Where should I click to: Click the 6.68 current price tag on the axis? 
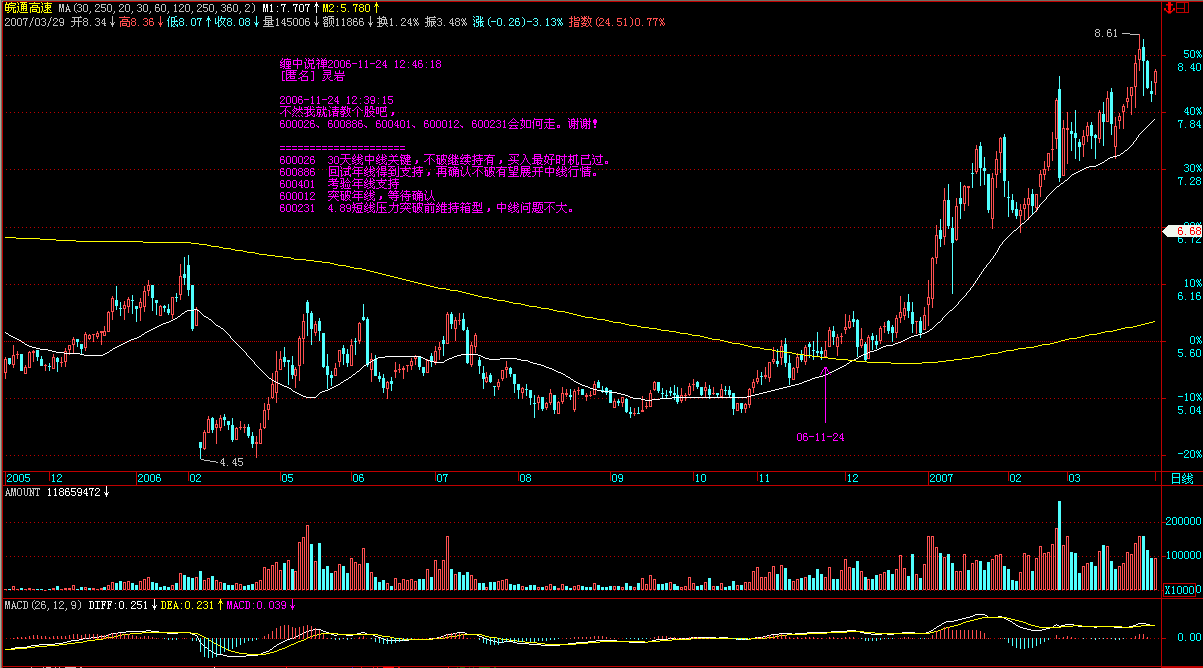[x=1183, y=231]
